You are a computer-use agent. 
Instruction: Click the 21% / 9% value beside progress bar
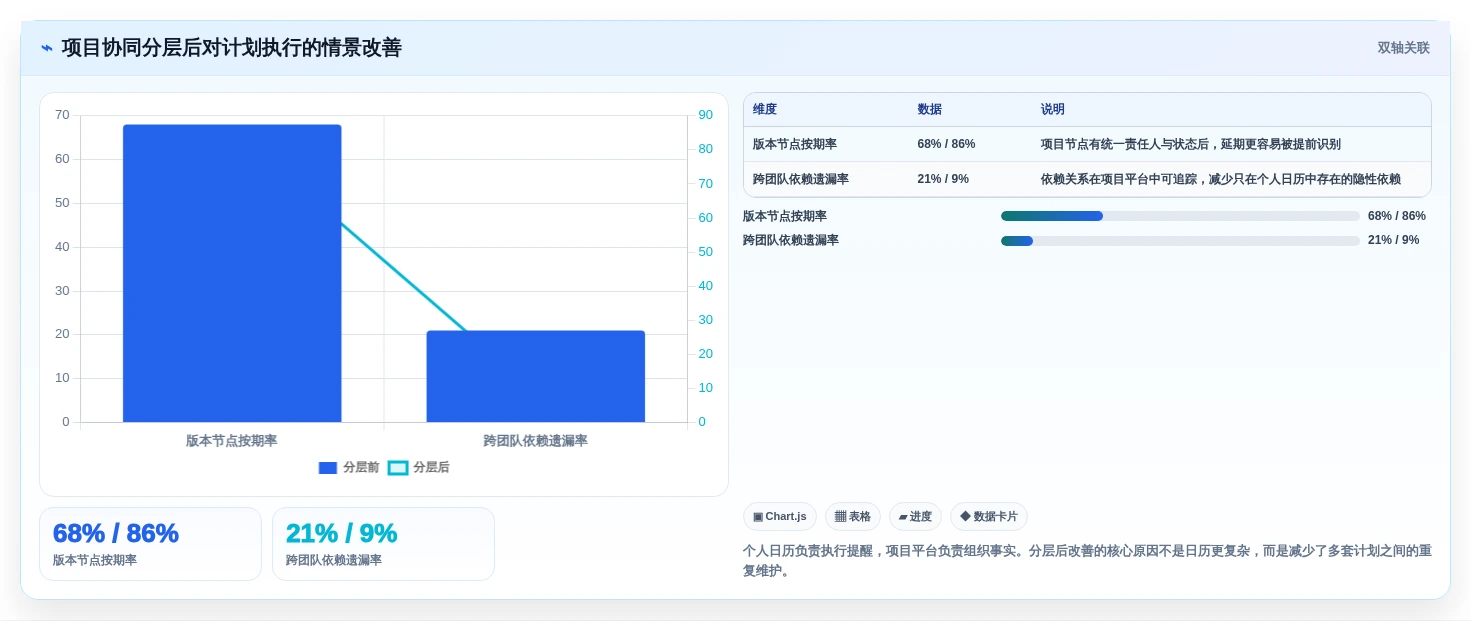[x=1394, y=240]
